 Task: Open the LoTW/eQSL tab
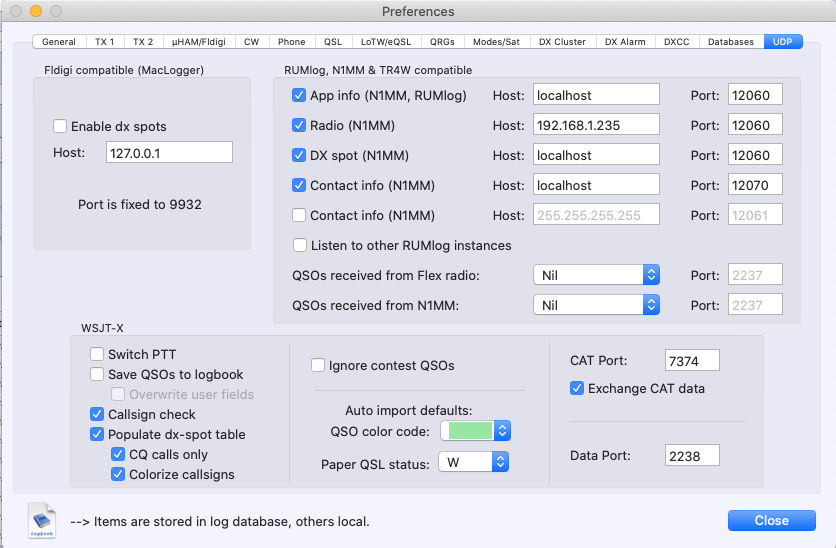[x=385, y=42]
